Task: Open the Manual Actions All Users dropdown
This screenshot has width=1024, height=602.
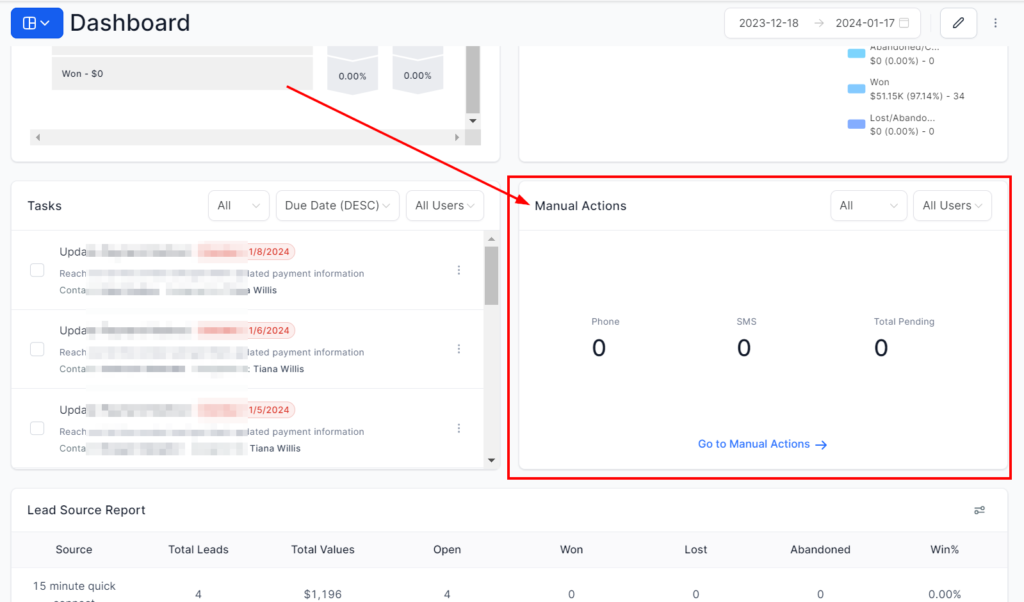Action: 952,206
